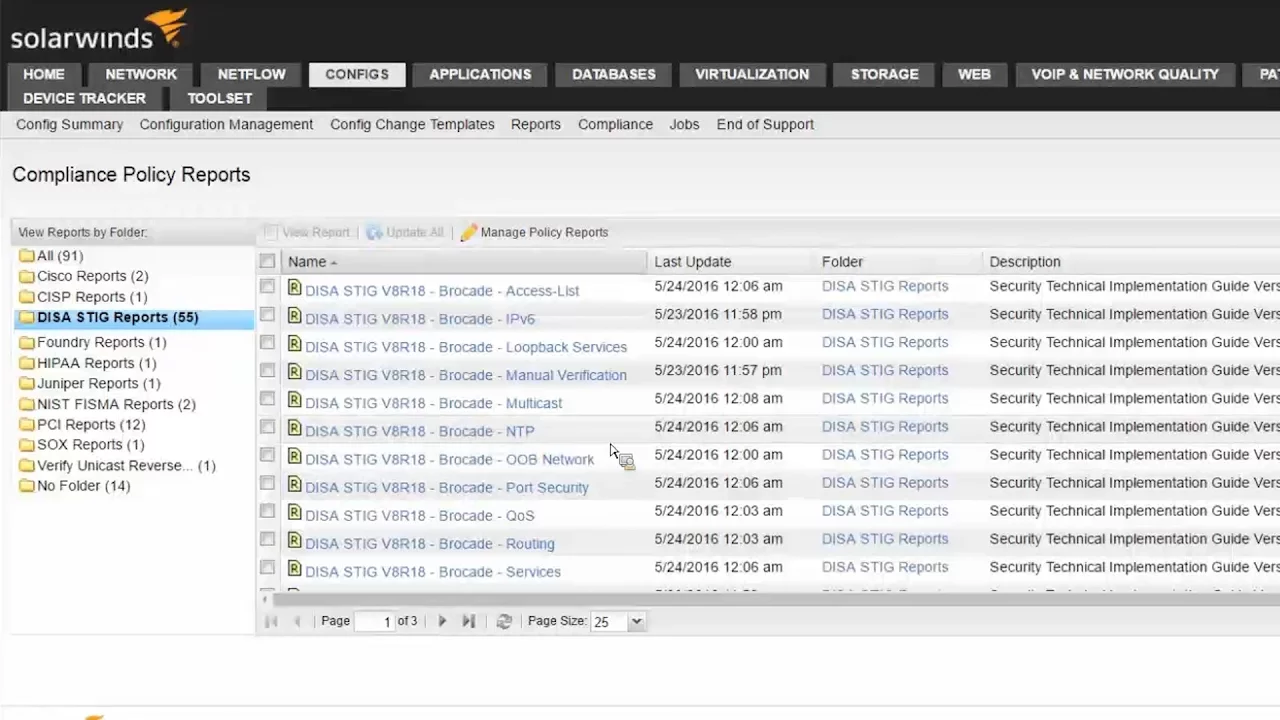Refresh the reports grid

point(504,621)
